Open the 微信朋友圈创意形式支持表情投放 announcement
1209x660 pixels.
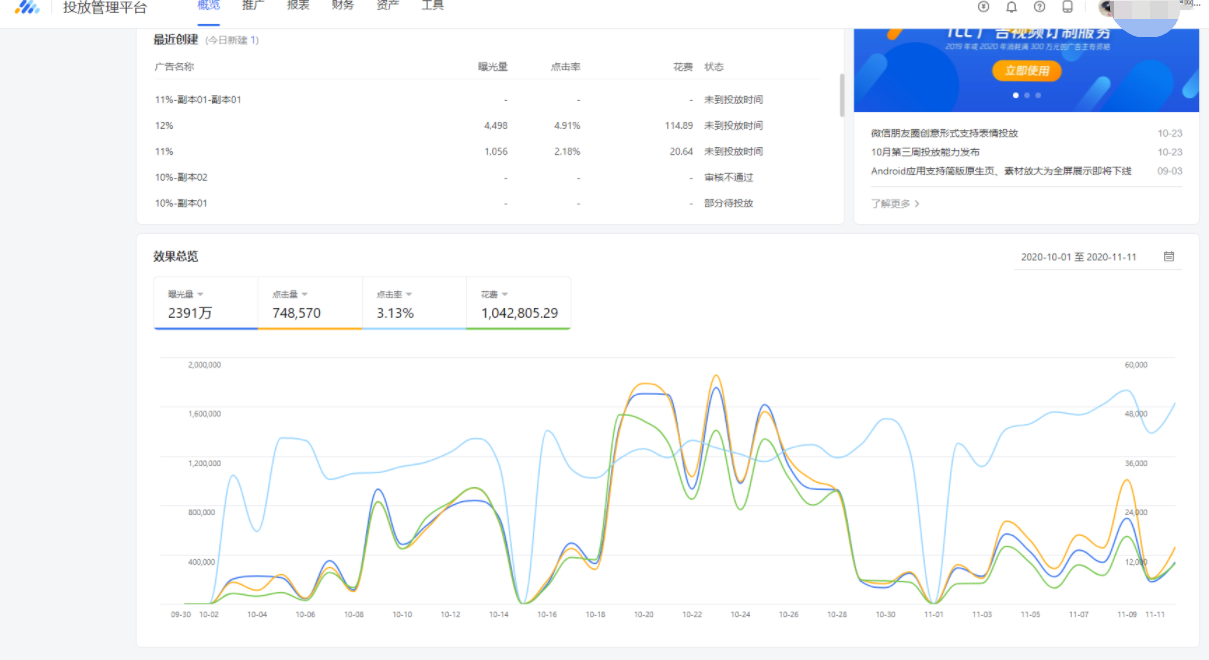[x=944, y=133]
